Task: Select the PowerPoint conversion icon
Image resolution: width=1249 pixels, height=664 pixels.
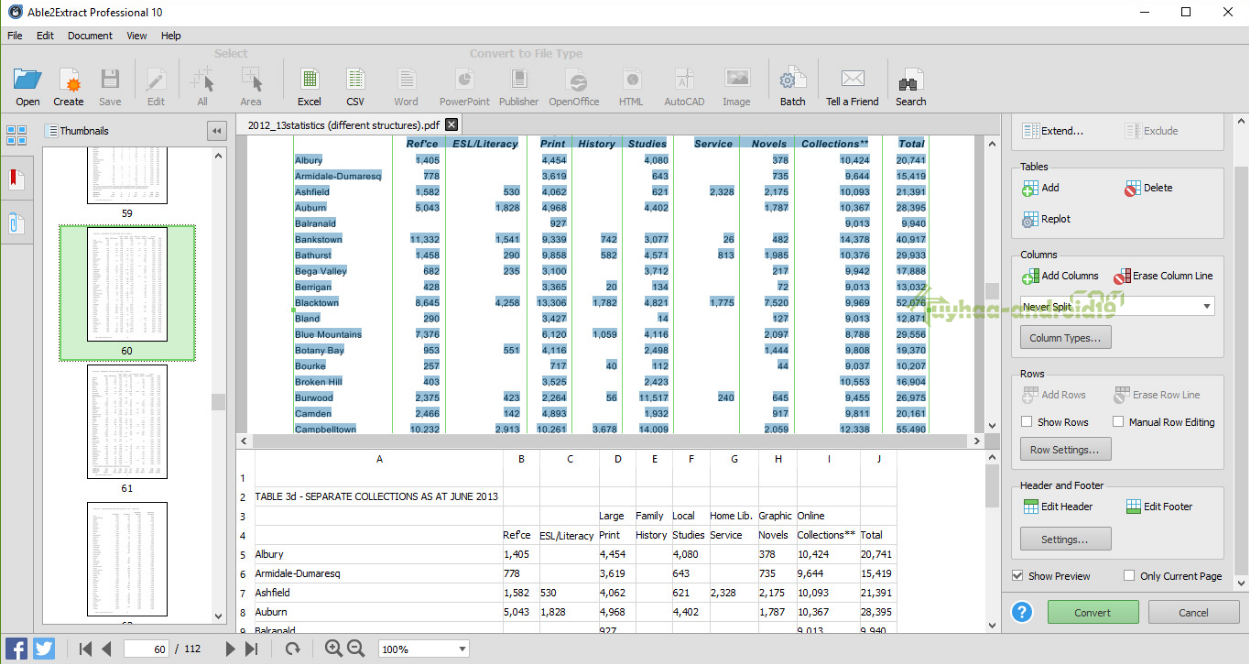Action: click(x=465, y=80)
